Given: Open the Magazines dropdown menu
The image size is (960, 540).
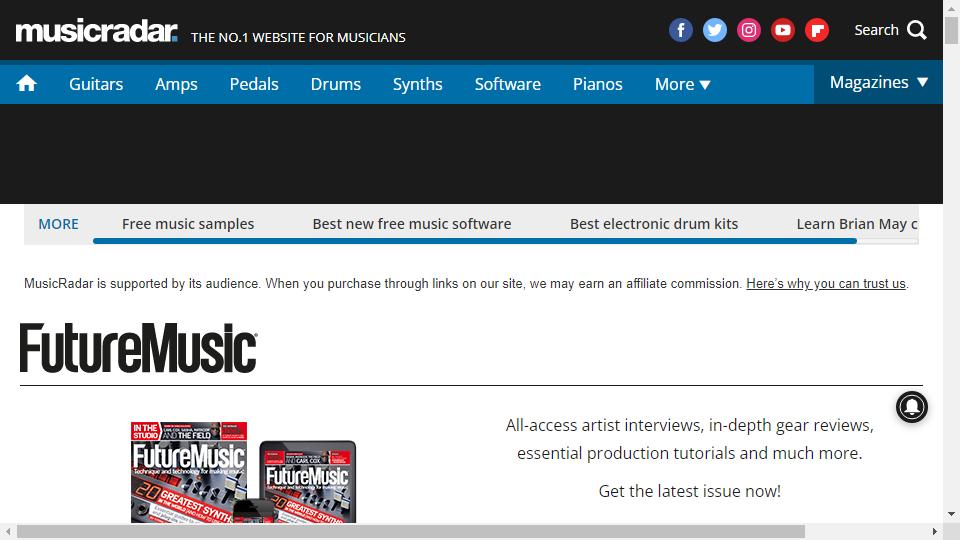Looking at the screenshot, I should (879, 82).
